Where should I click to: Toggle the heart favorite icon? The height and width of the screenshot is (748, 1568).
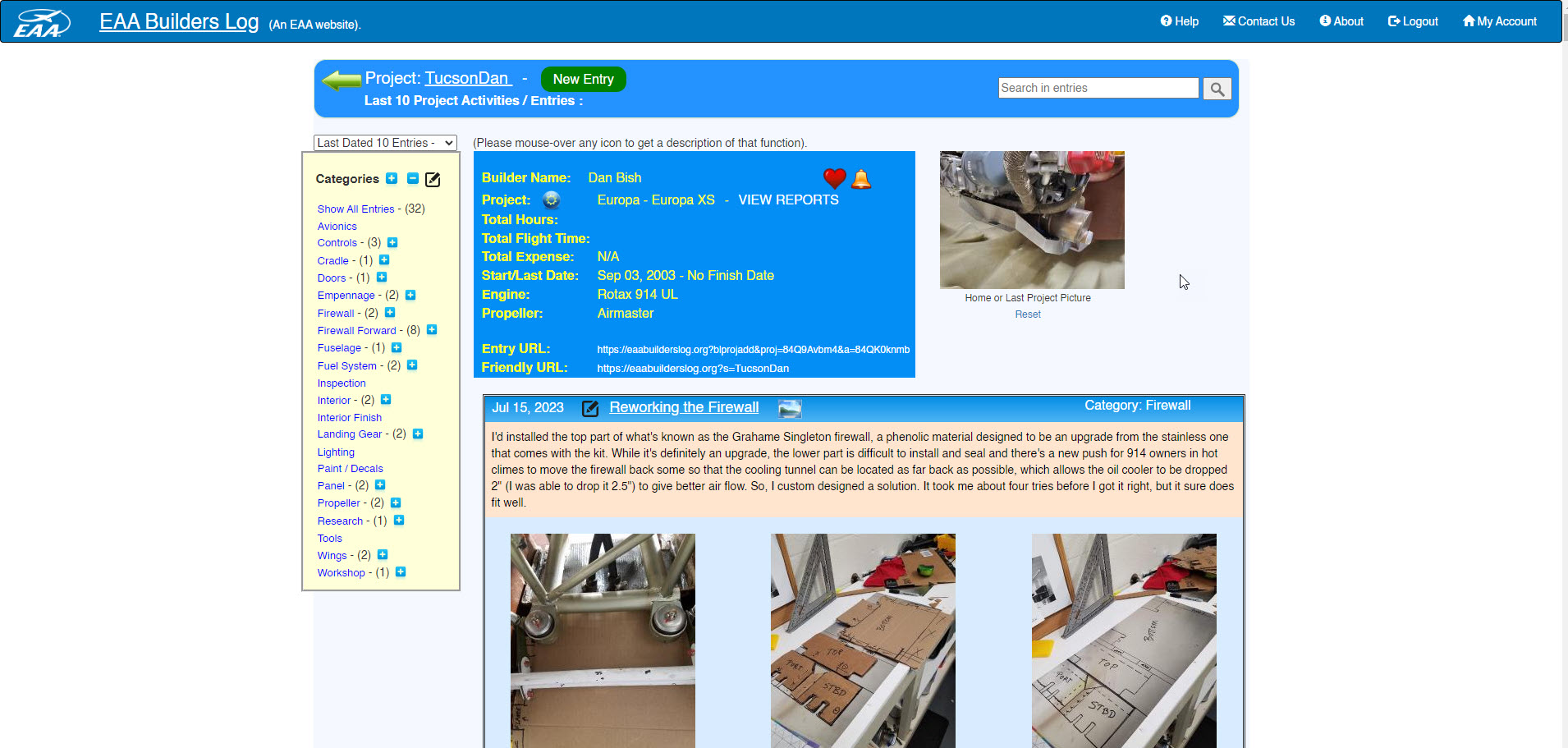pyautogui.click(x=835, y=177)
